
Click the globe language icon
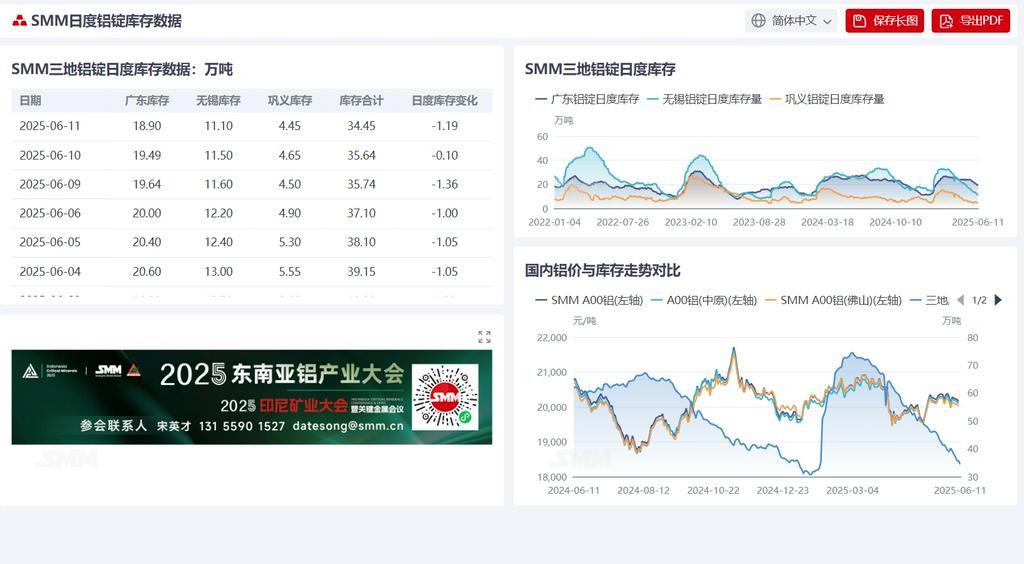point(758,21)
